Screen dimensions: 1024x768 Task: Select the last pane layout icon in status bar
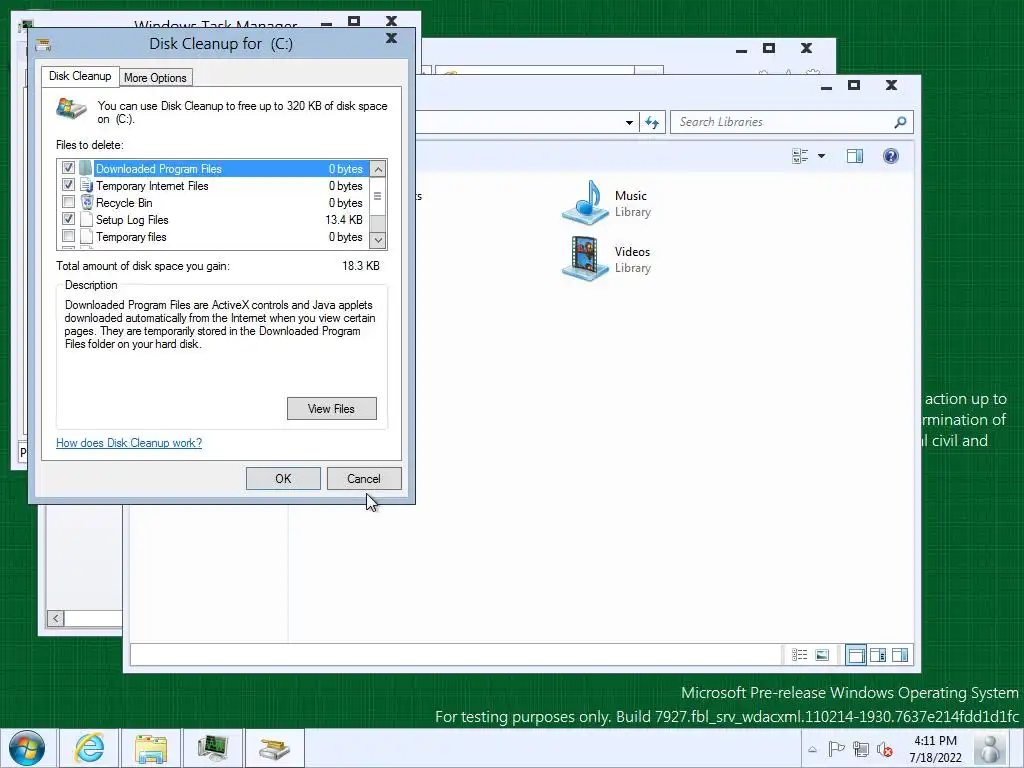click(x=900, y=655)
